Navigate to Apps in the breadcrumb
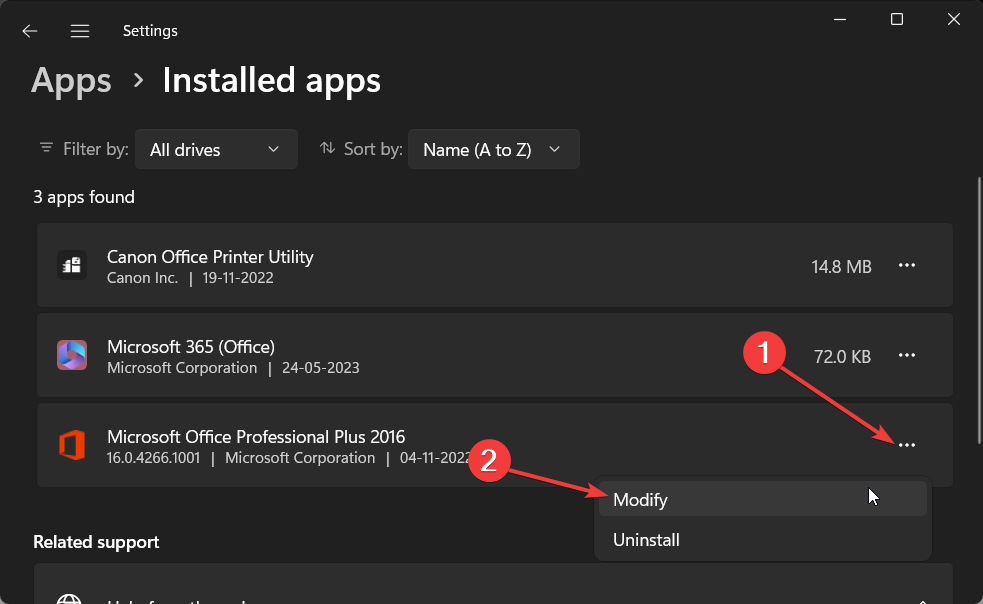 [71, 81]
